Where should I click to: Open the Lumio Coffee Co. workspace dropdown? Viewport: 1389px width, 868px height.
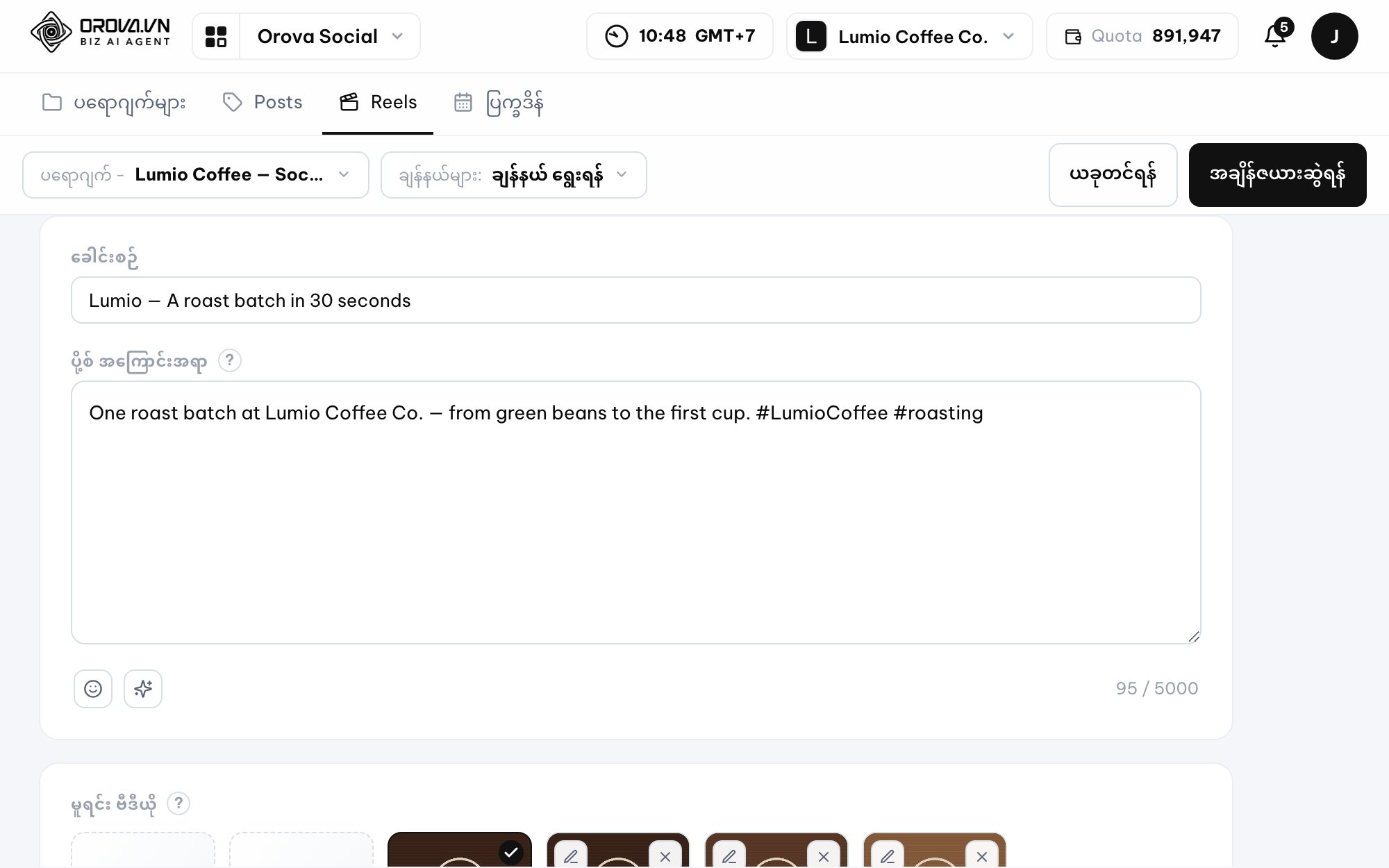(910, 36)
